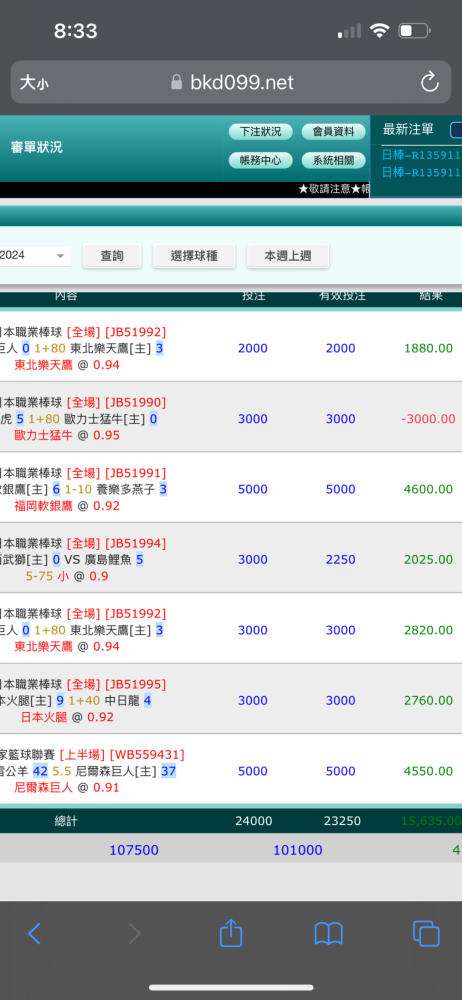462x1000 pixels.
Task: Expand the 2024 date dropdown
Action: 34,256
